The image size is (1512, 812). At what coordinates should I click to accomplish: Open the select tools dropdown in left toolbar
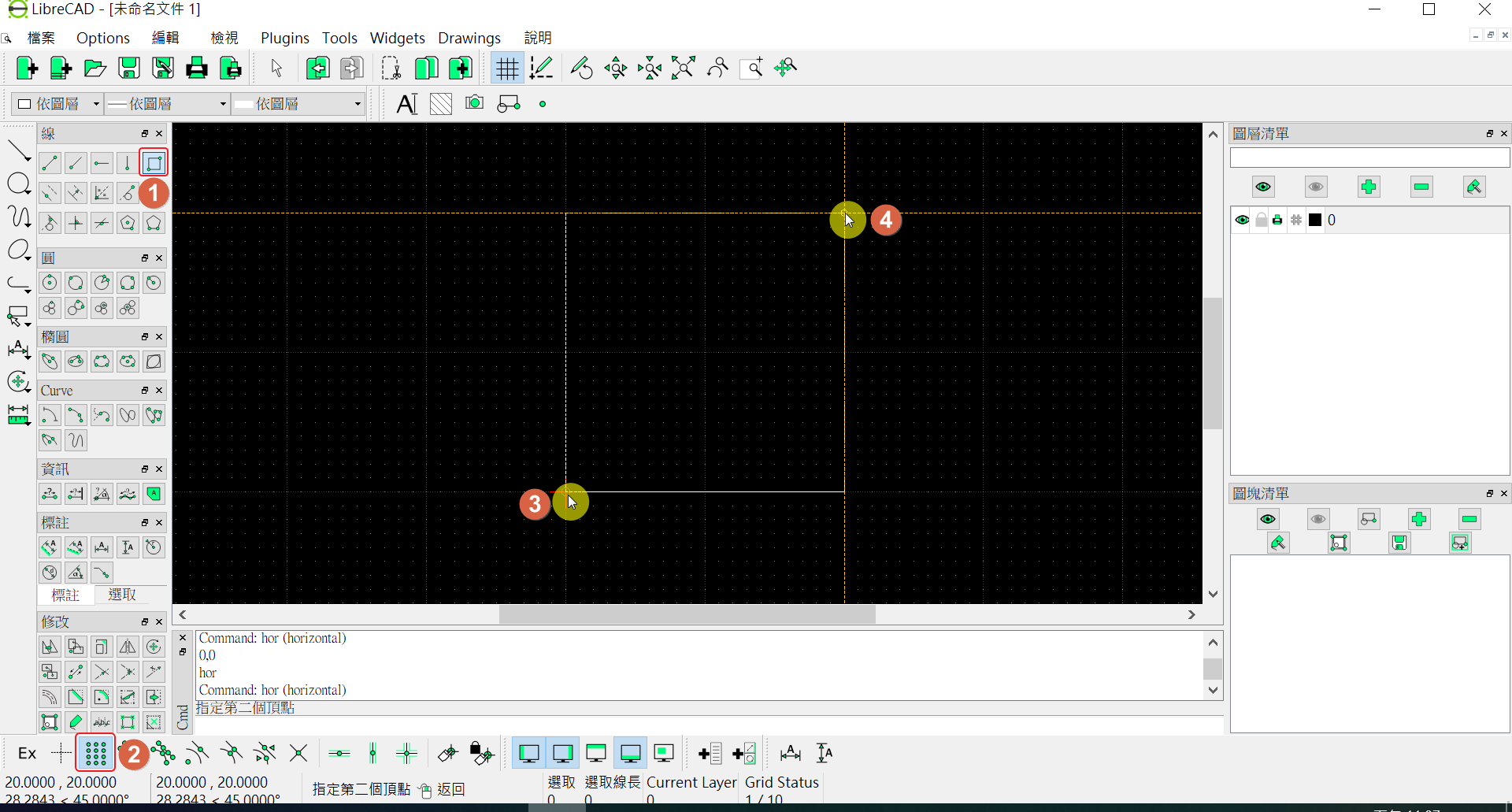pos(19,317)
